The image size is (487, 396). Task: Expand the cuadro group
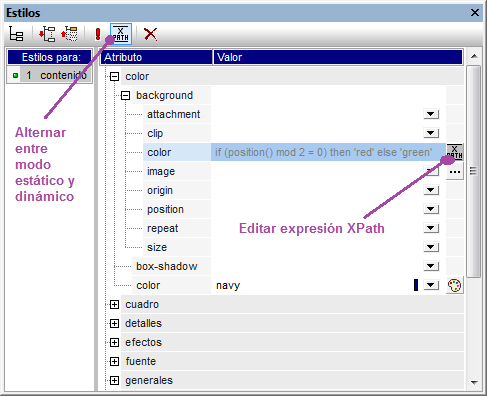114,305
